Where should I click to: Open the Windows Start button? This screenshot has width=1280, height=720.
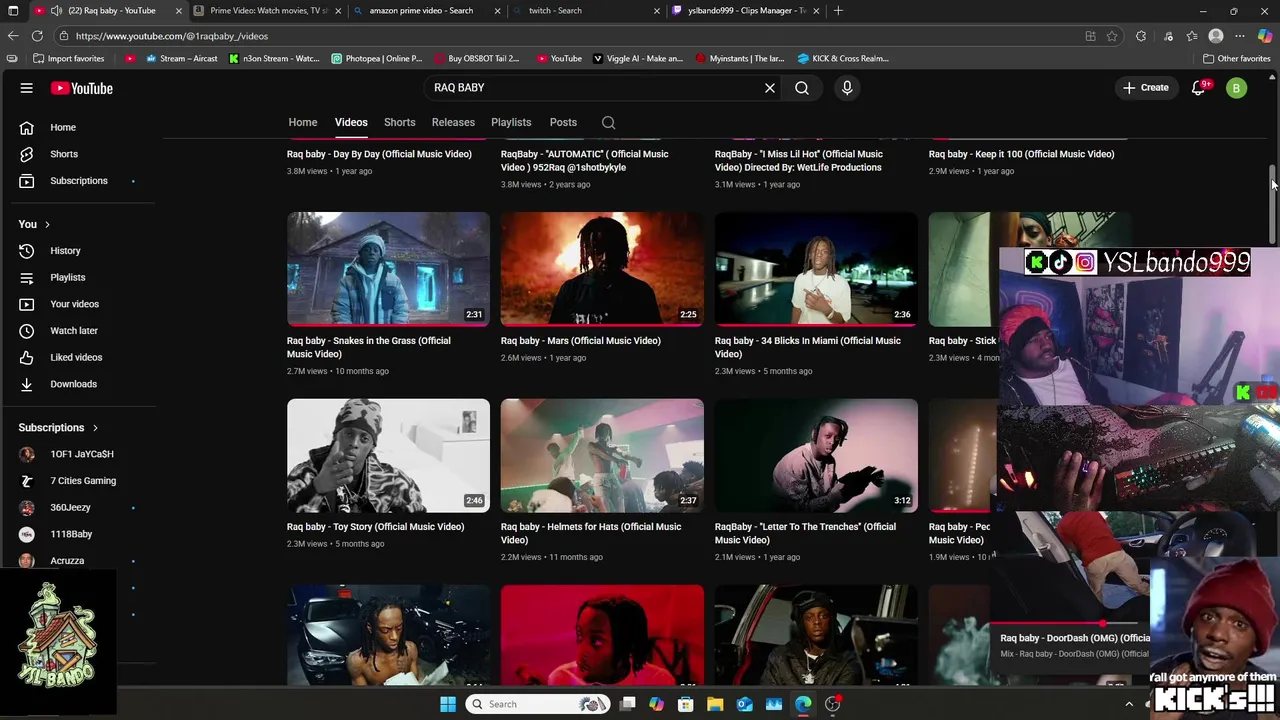coord(448,704)
